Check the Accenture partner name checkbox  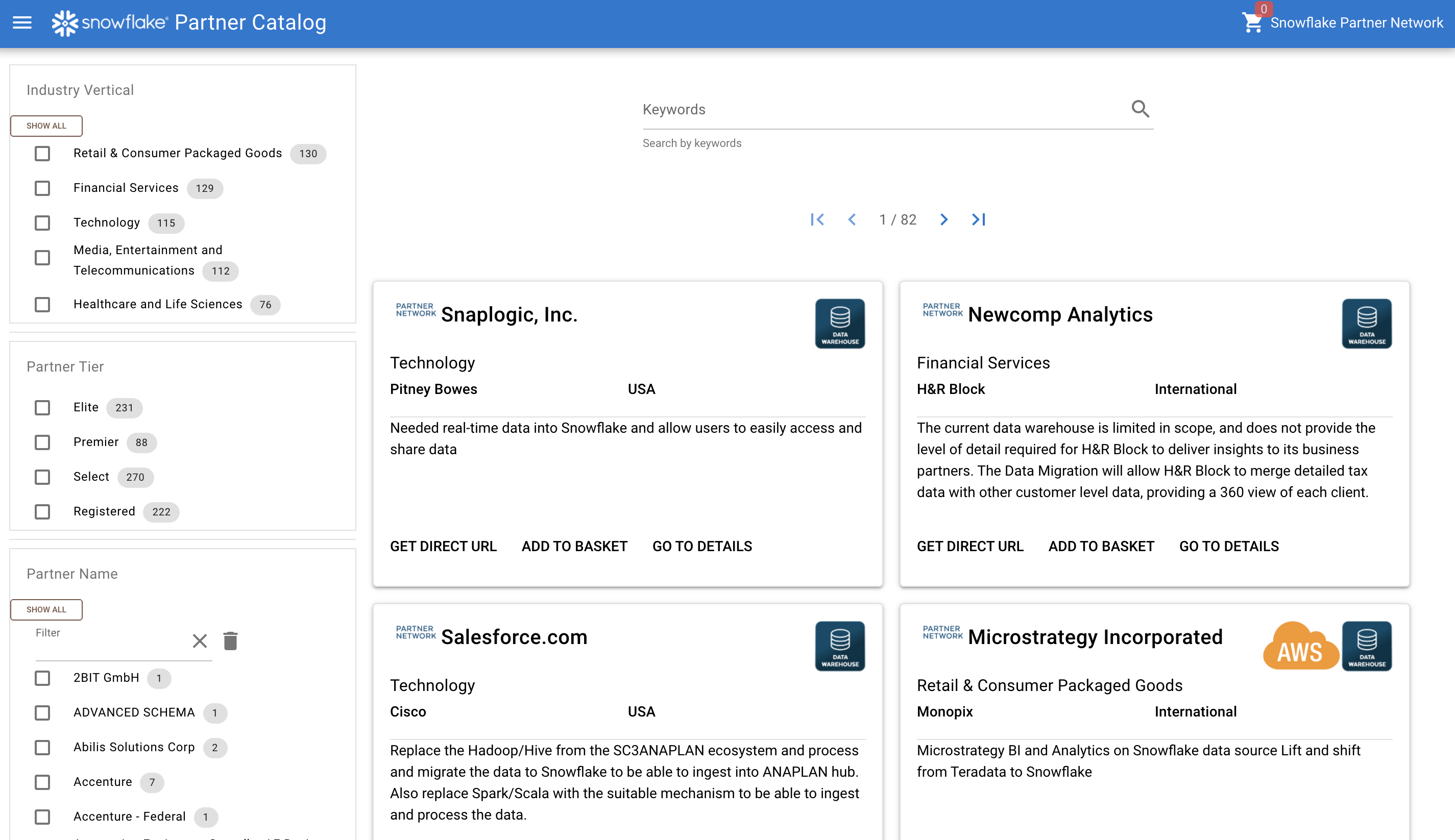(x=42, y=782)
